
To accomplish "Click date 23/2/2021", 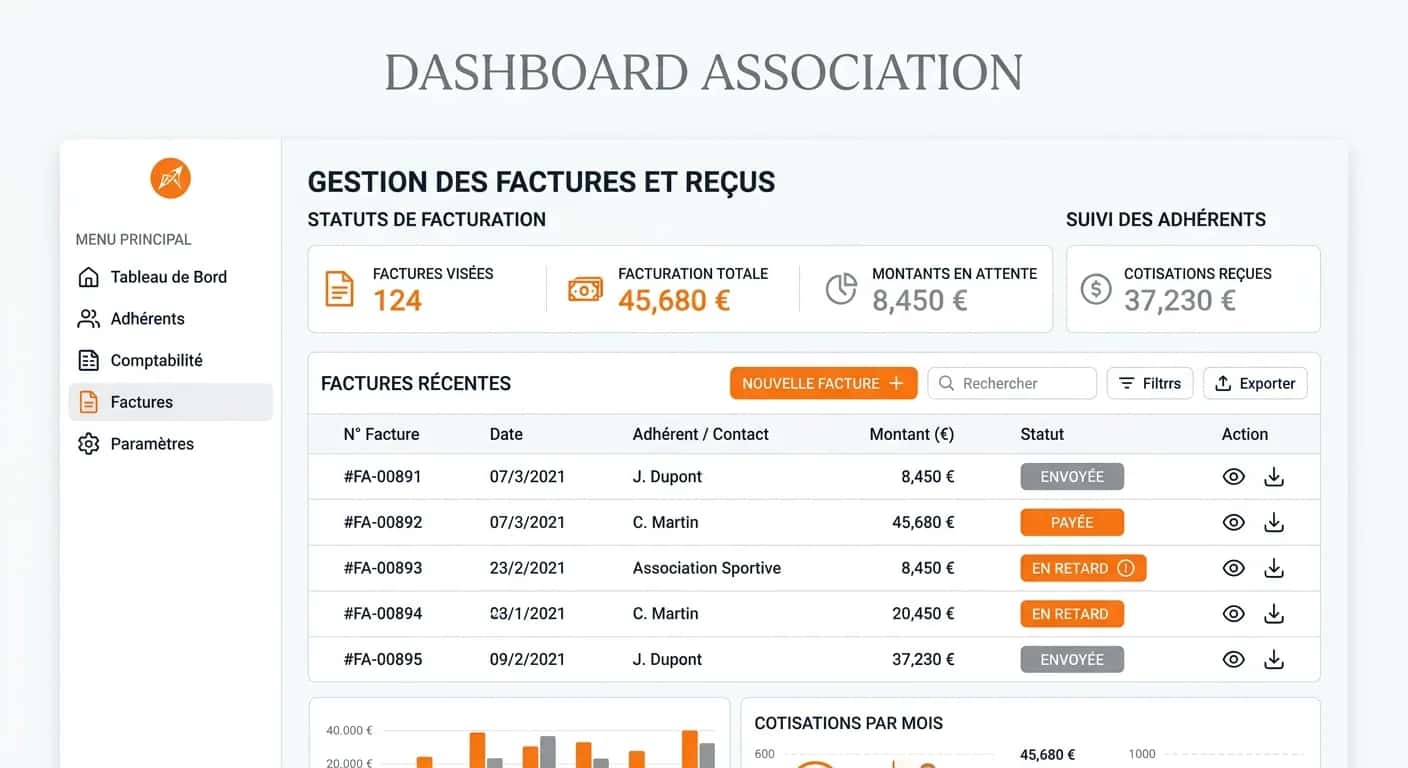I will point(527,568).
